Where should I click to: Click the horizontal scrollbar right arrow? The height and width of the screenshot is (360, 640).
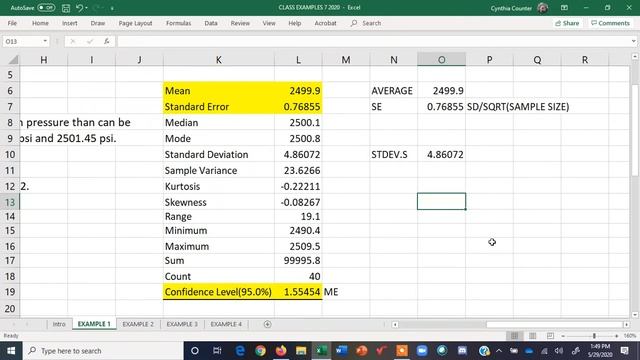[626, 324]
